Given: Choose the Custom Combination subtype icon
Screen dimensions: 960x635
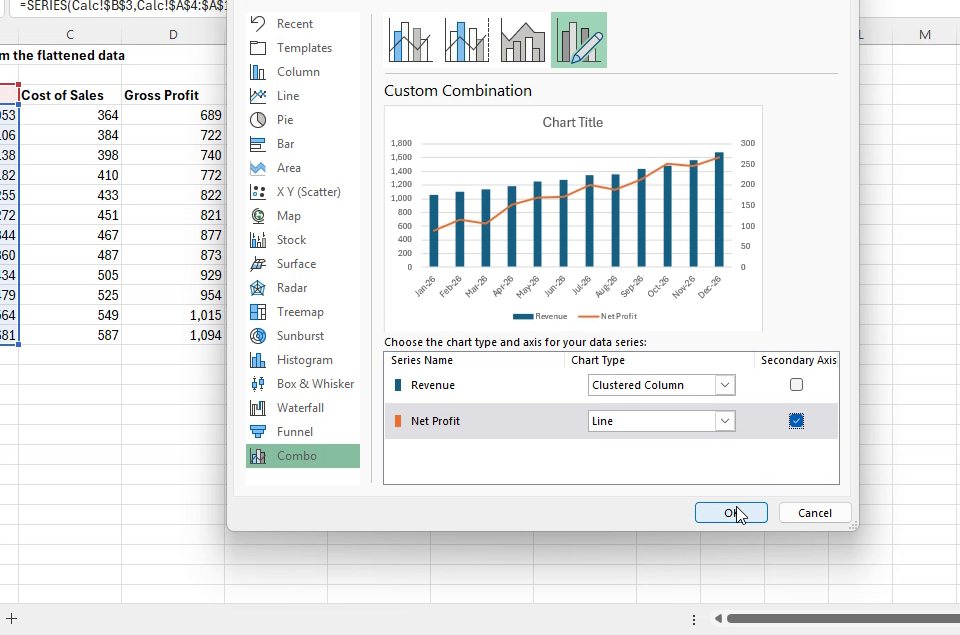Looking at the screenshot, I should pos(579,40).
